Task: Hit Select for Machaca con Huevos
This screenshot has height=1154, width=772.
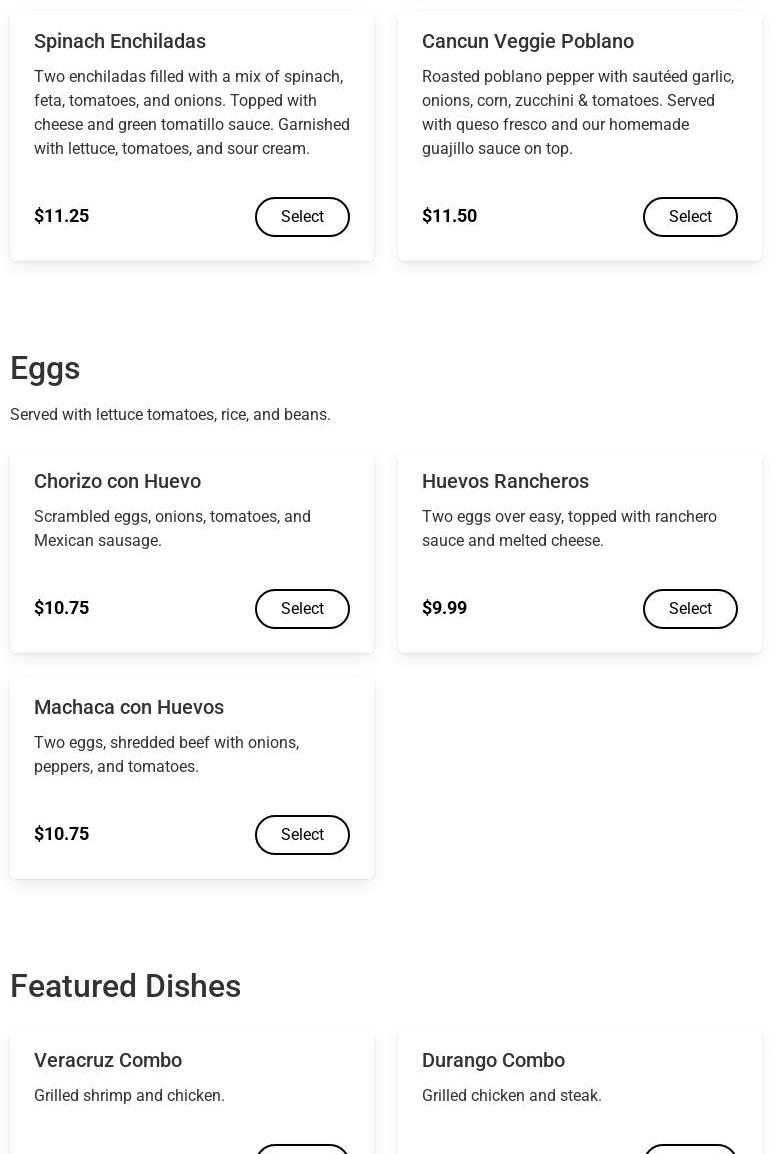Action: (x=302, y=835)
